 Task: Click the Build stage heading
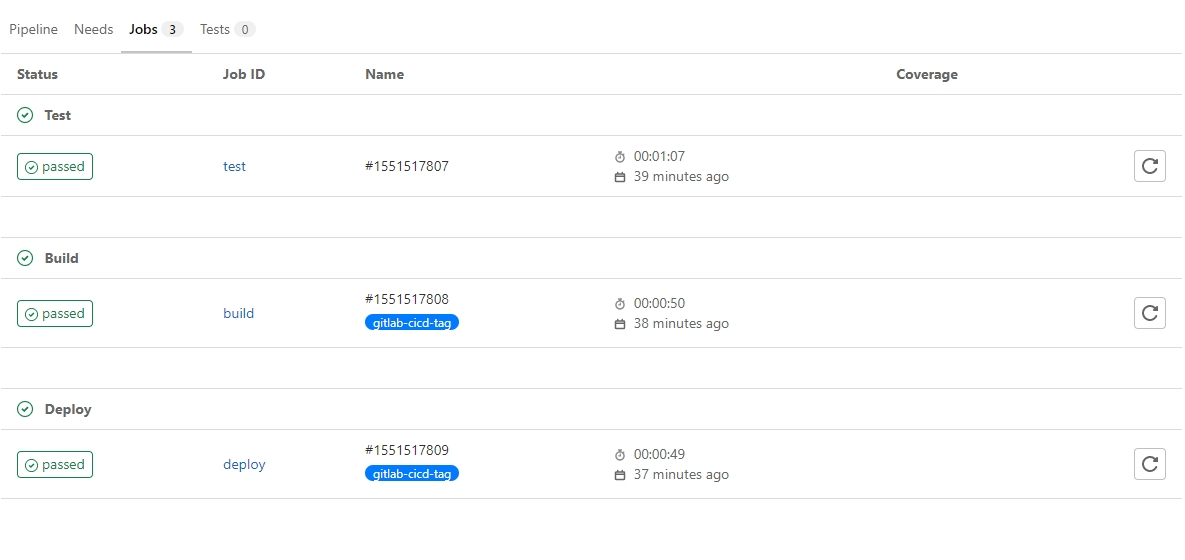[61, 258]
